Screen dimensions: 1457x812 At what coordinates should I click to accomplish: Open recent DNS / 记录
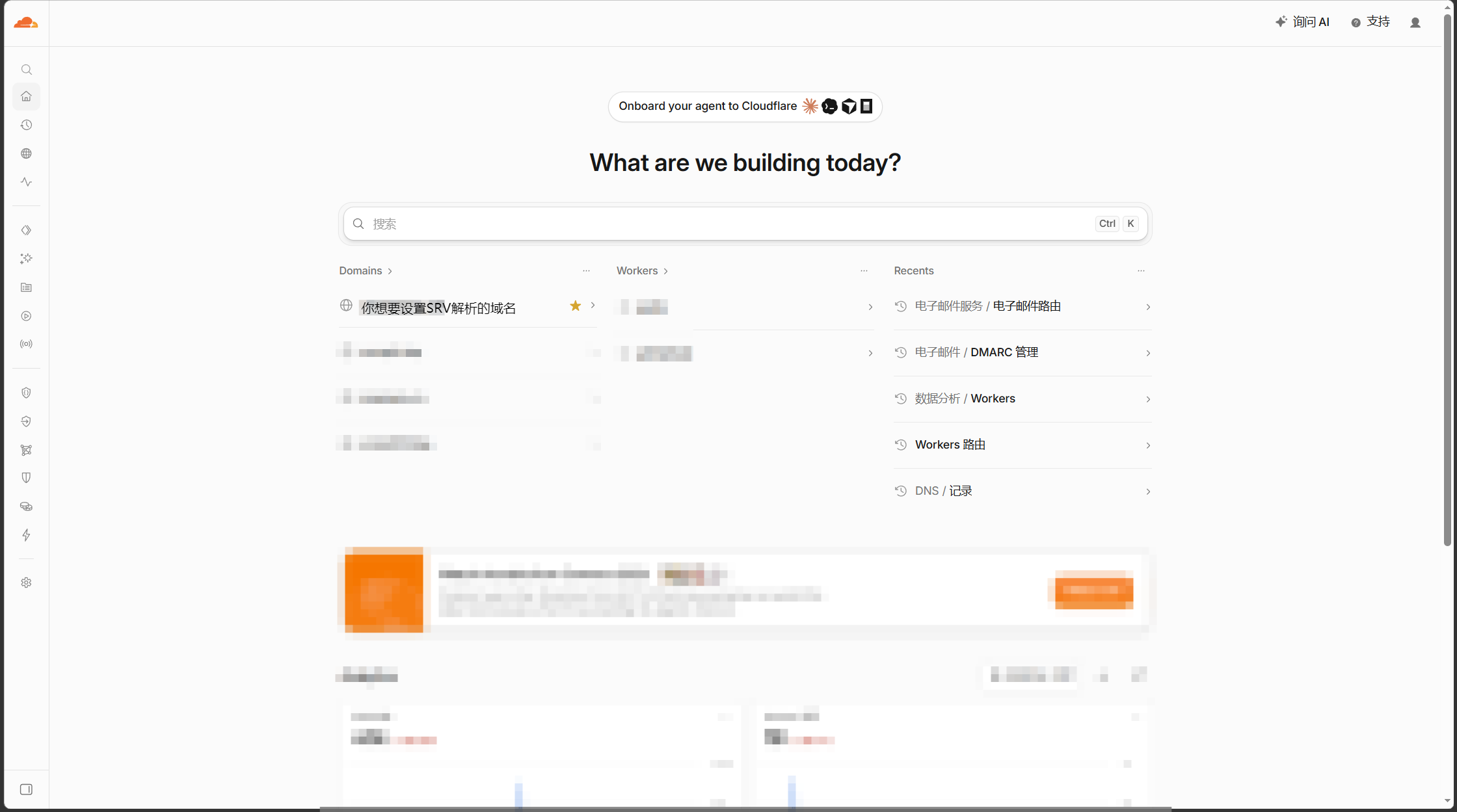pos(1023,491)
